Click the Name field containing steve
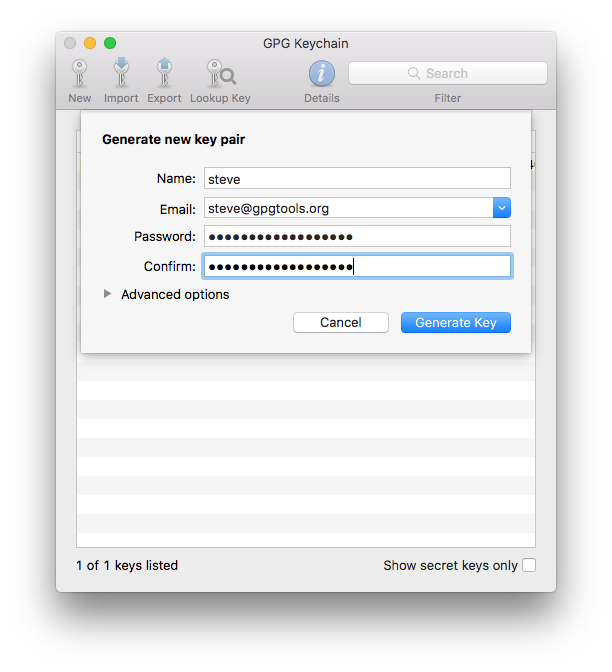 (357, 178)
